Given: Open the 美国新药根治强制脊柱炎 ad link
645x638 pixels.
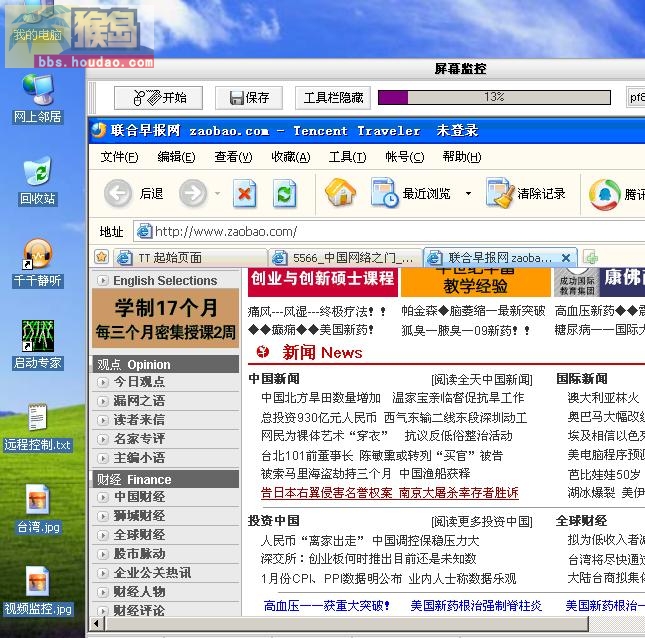Looking at the screenshot, I should click(476, 606).
